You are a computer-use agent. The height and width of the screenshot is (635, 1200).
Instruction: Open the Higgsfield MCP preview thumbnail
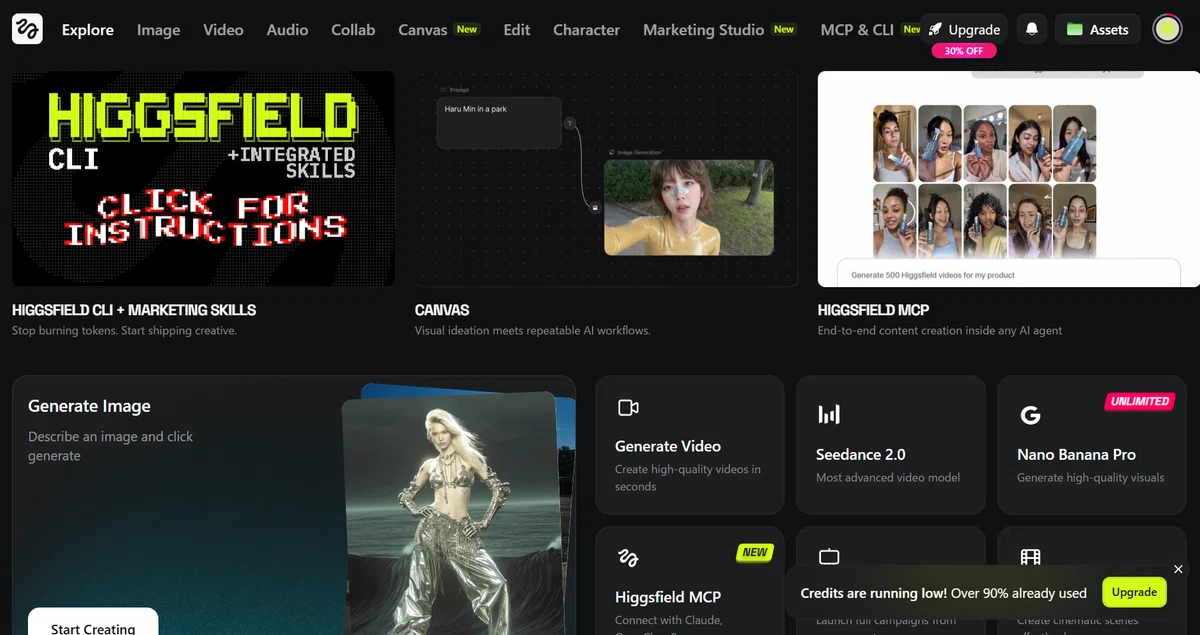point(1008,179)
